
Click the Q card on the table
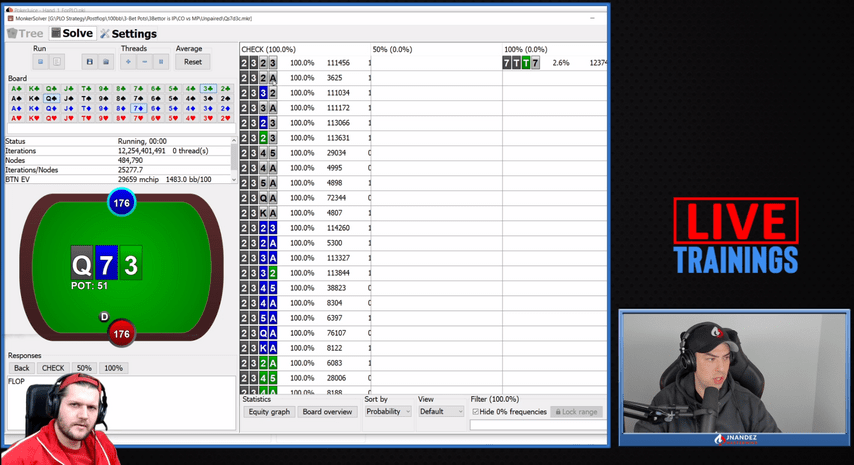82,262
